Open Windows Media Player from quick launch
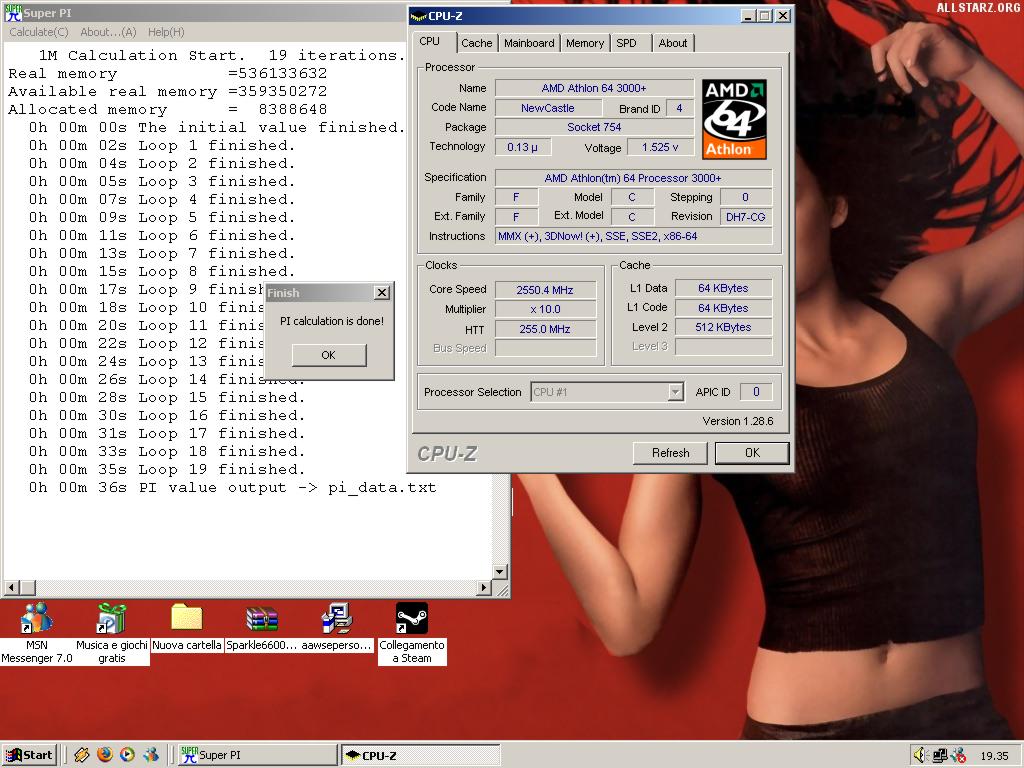Screen dimensions: 1024x768 (127, 755)
